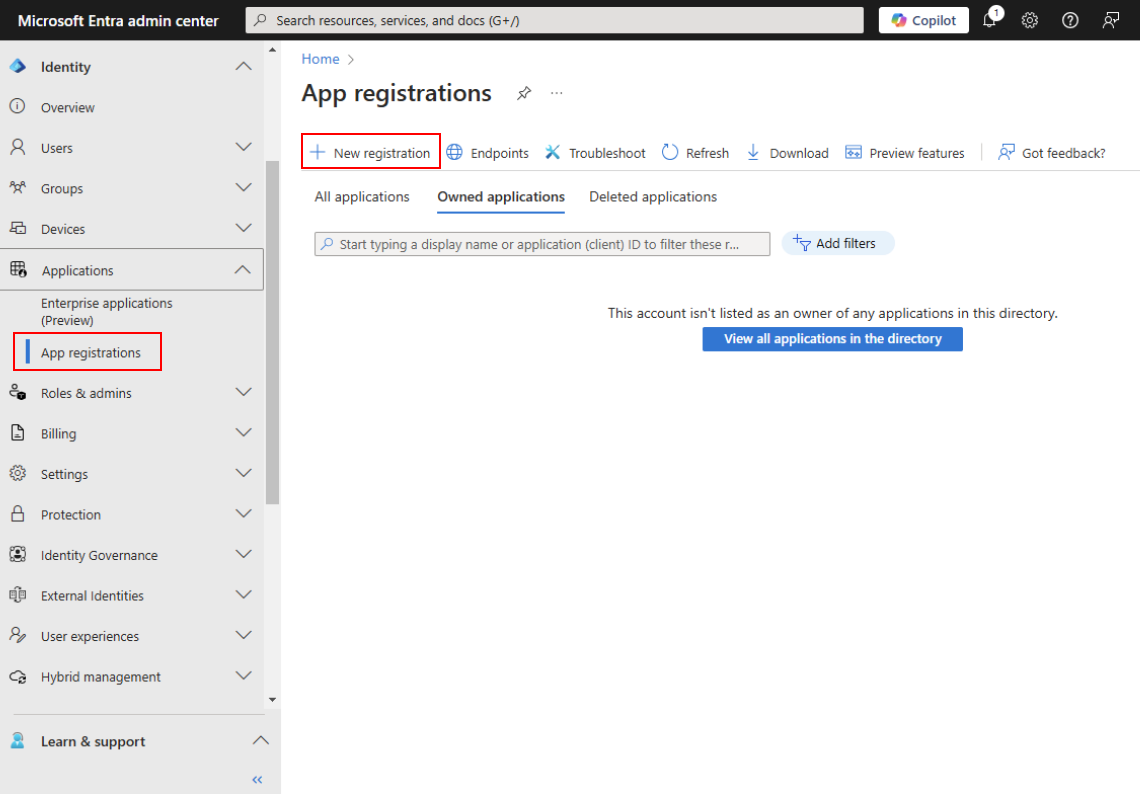
Task: Click View all applications in the directory
Action: point(832,339)
